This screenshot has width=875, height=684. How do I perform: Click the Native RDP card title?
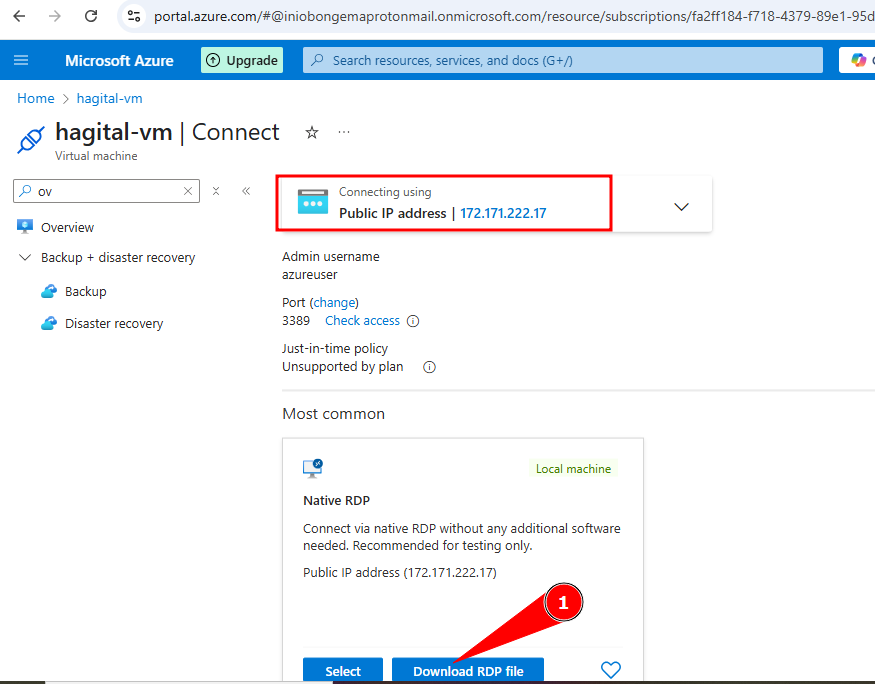click(336, 500)
